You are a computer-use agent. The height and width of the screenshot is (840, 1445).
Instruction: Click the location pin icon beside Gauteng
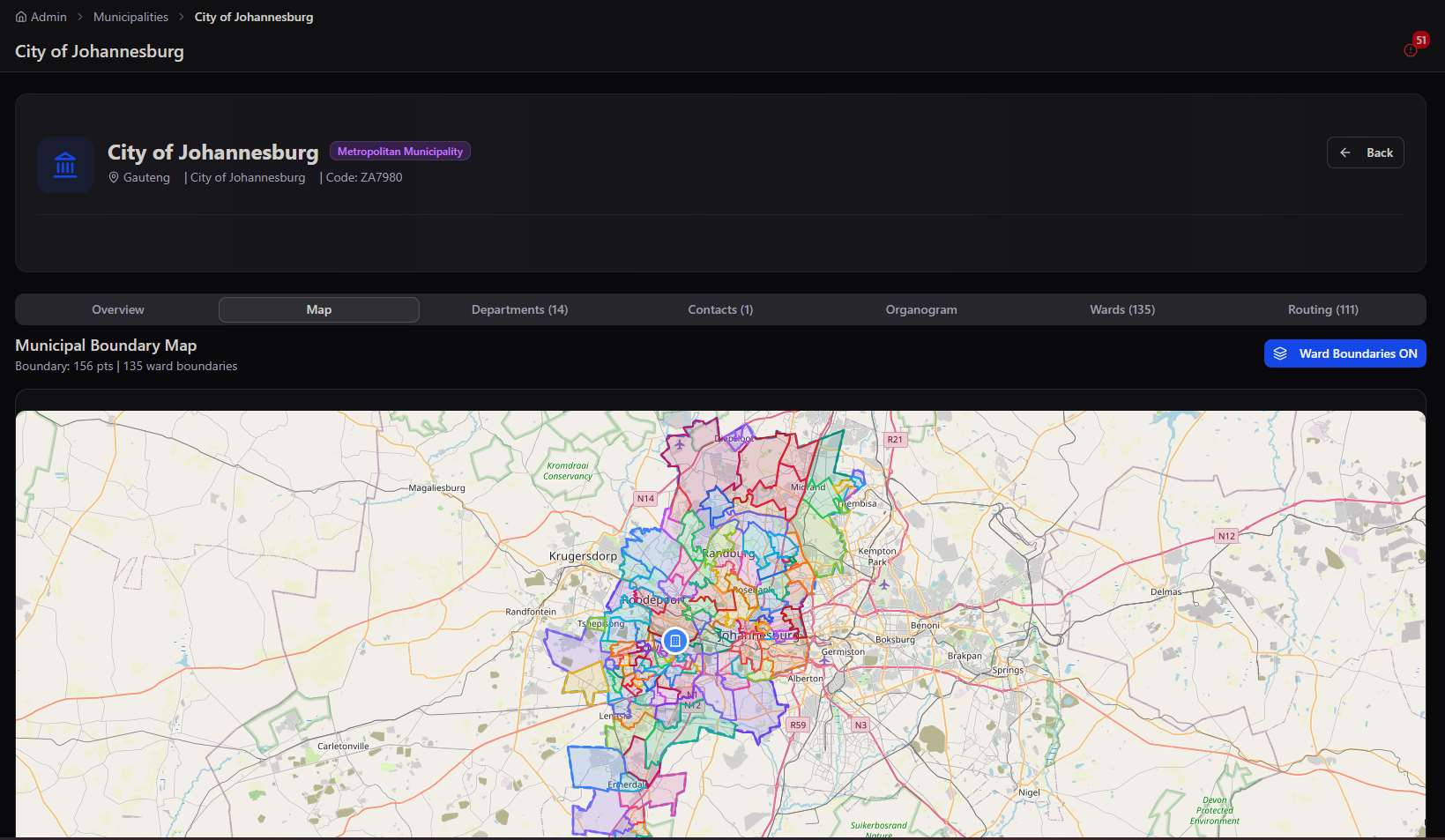tap(114, 177)
